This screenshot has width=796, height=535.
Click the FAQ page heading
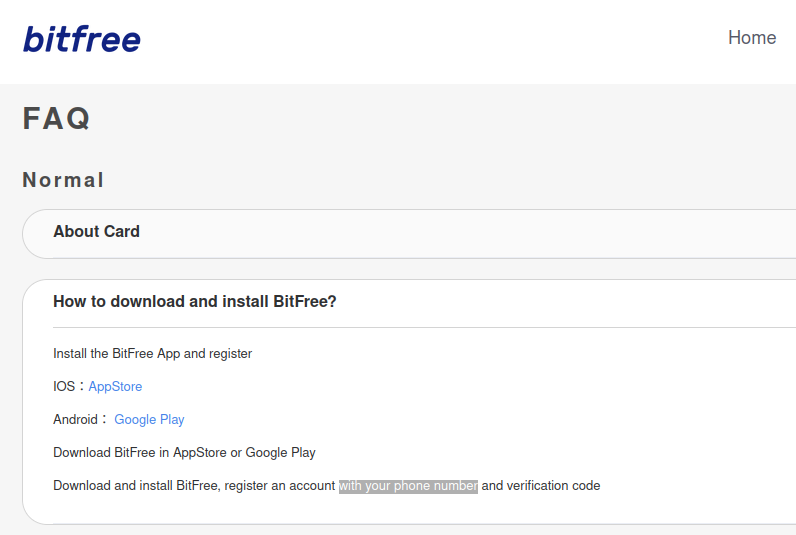tap(57, 119)
